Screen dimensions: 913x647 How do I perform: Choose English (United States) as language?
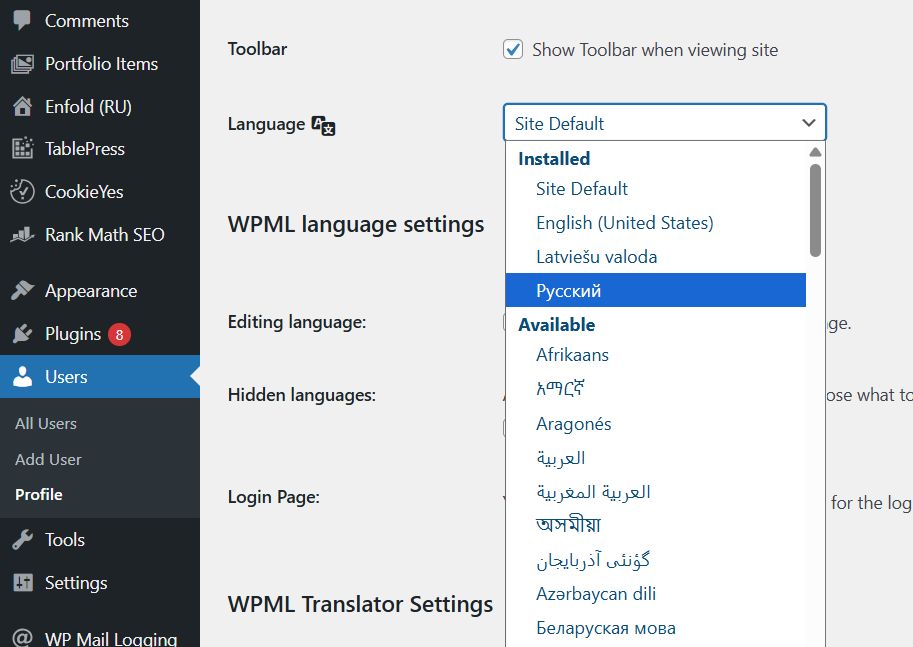pos(624,222)
